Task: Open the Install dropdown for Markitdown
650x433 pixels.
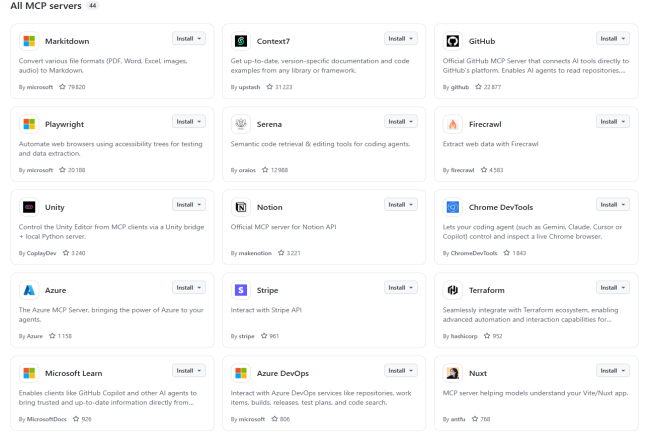Action: pos(189,39)
